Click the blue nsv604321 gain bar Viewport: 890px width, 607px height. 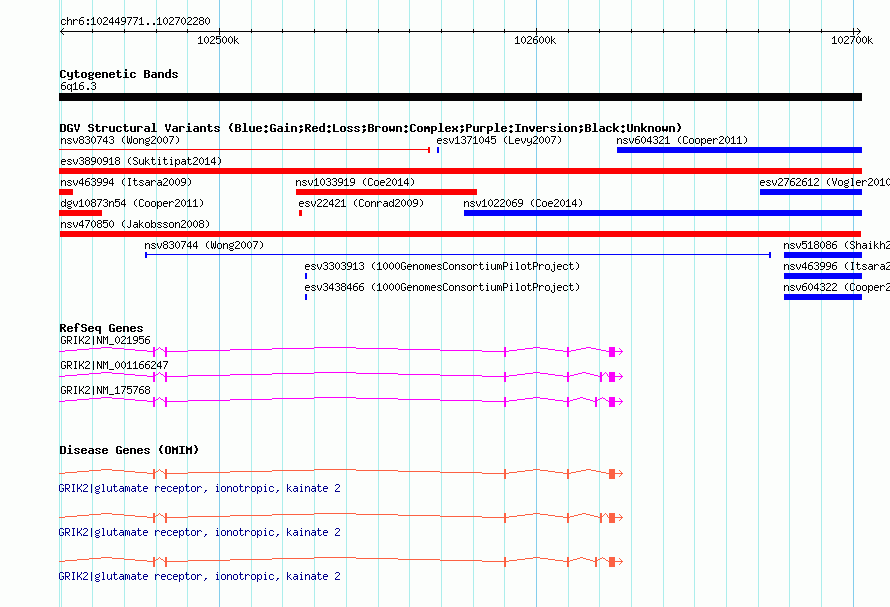[x=739, y=150]
